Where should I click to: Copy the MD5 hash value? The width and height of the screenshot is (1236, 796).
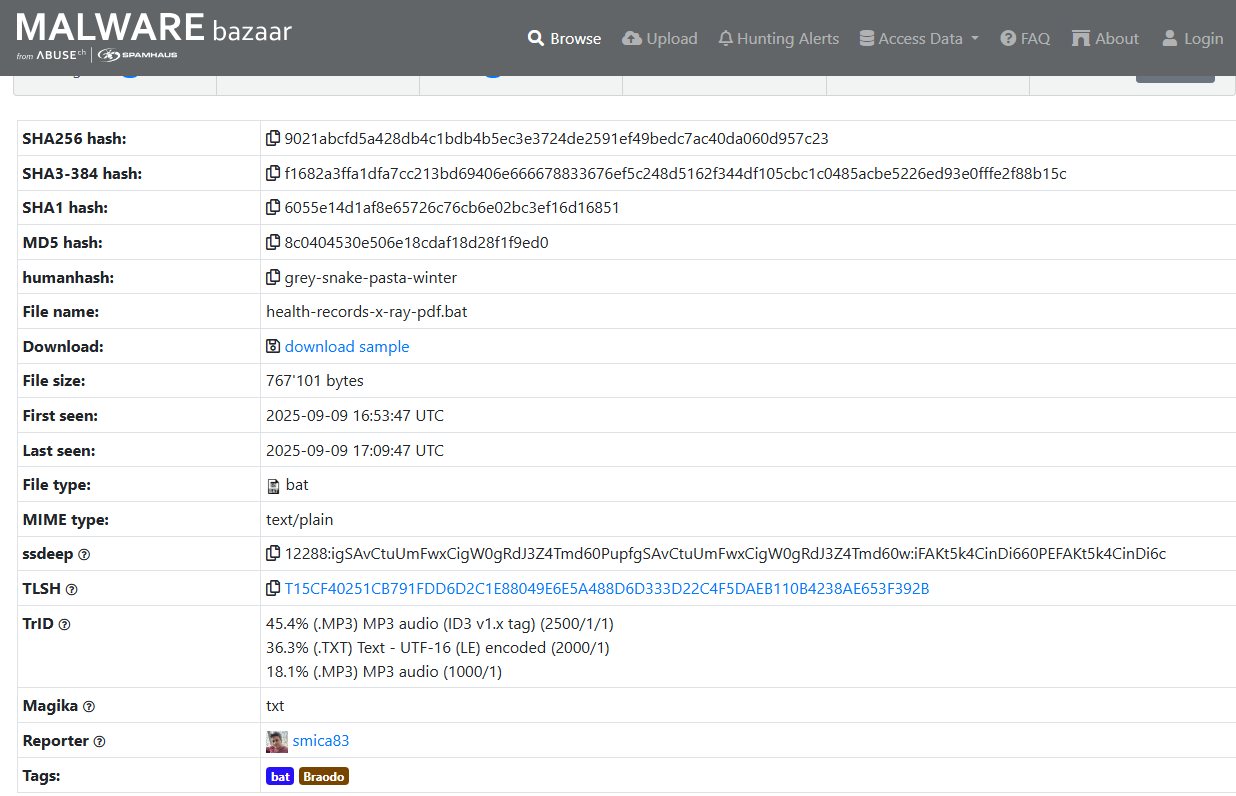click(273, 243)
